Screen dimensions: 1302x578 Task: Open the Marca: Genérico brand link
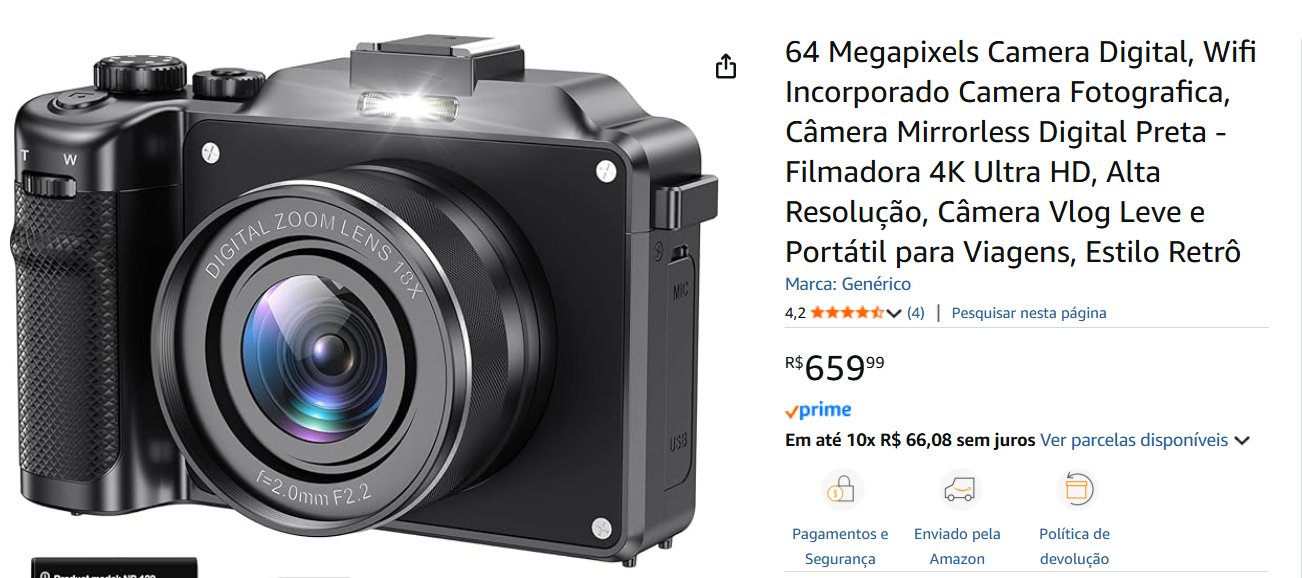[x=848, y=284]
